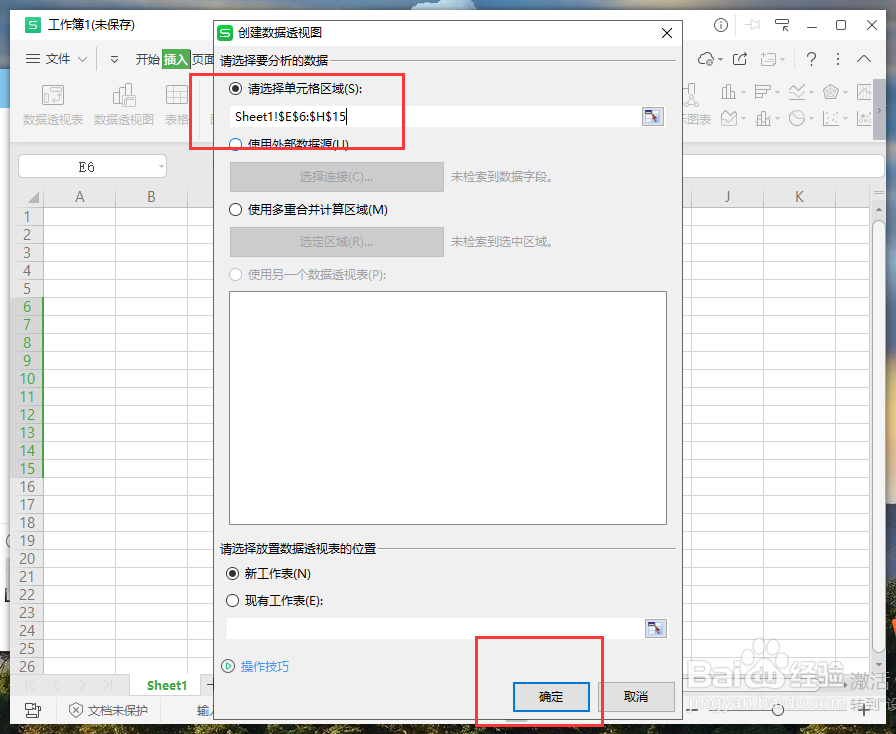The width and height of the screenshot is (896, 734).
Task: Insert a line chart from the ribbon
Action: (x=797, y=91)
